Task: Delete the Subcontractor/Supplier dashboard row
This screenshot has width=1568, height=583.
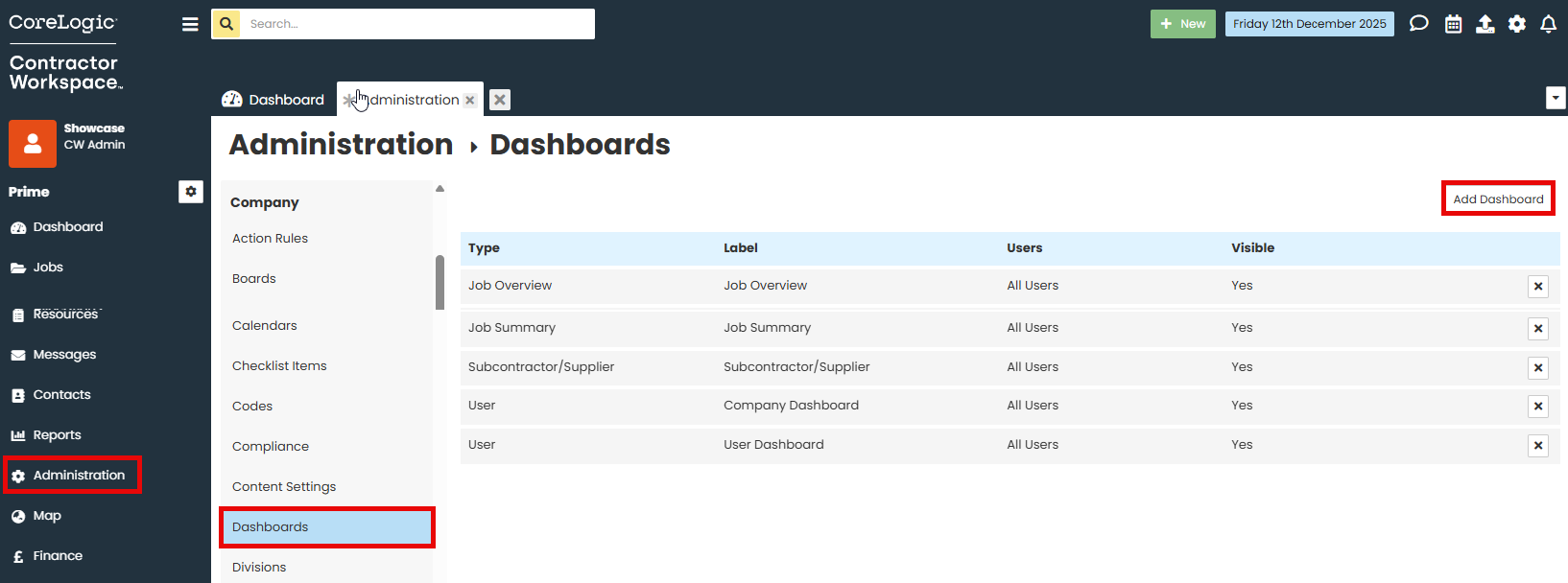Action: 1538,368
